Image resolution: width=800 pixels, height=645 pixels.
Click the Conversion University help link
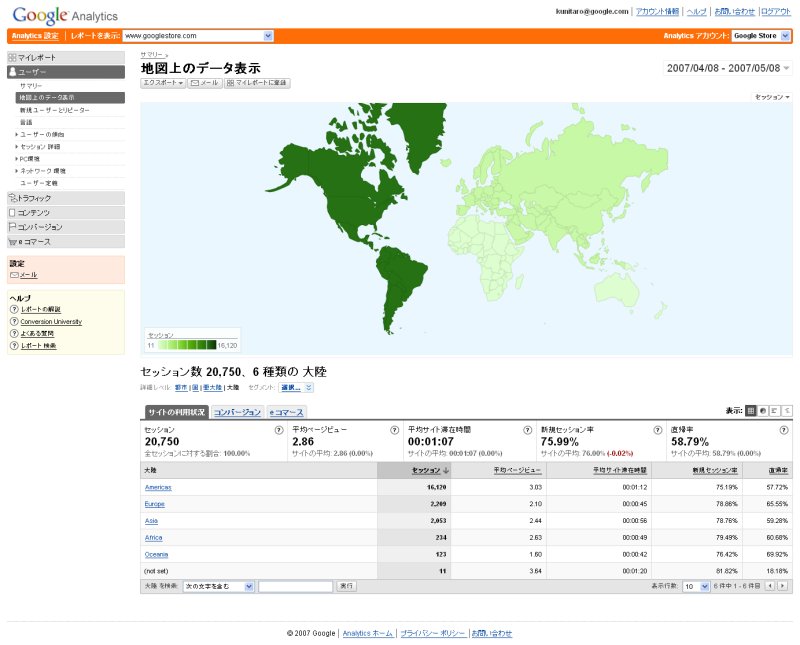click(x=51, y=322)
